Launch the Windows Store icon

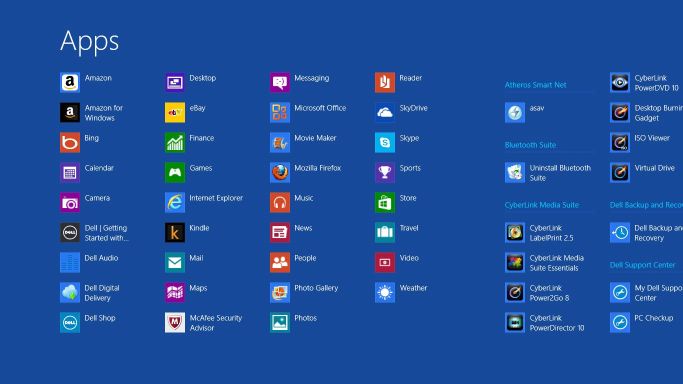coord(385,202)
